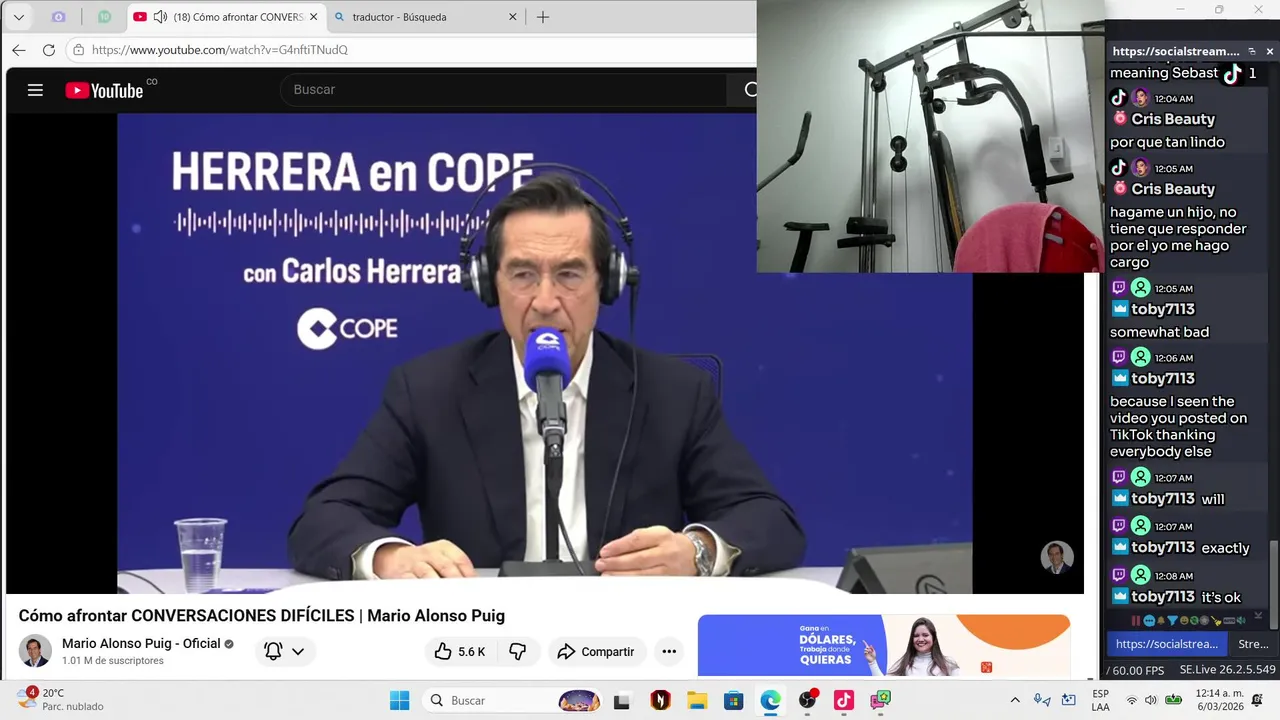Screen dimensions: 1280x720
Task: Open the volume speaker tray icon
Action: coord(1151,700)
